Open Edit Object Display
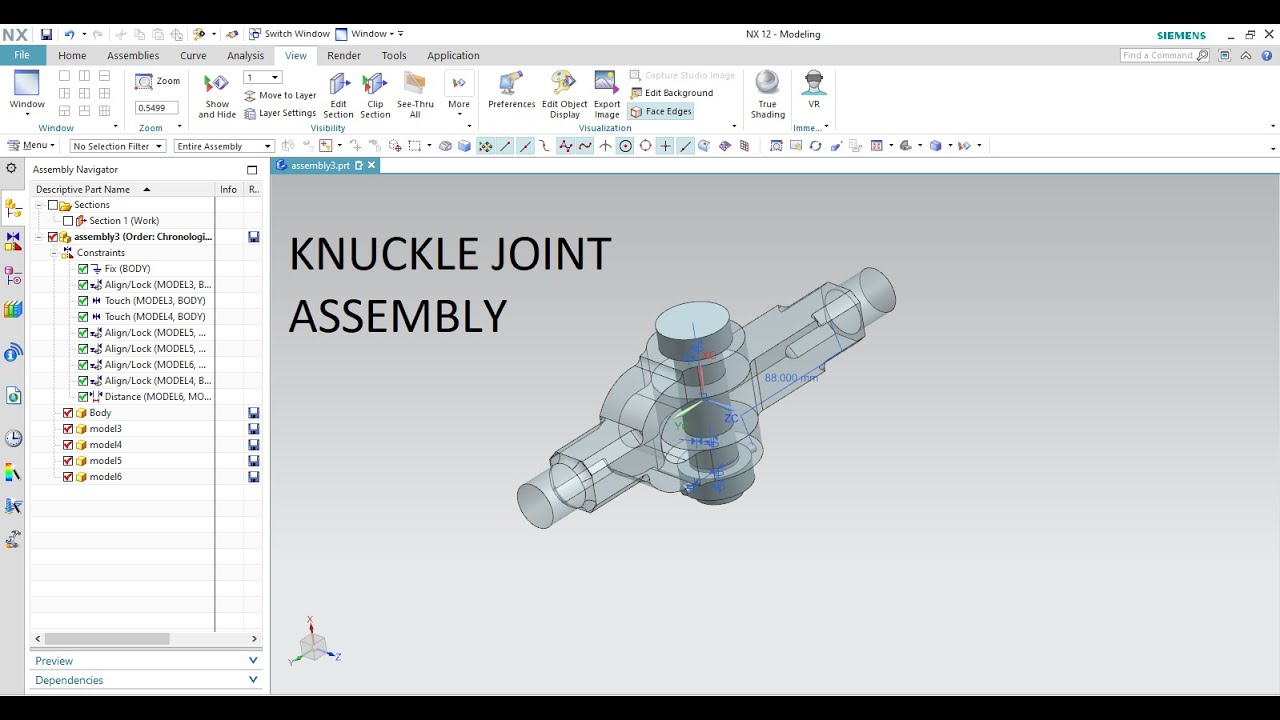The image size is (1280, 720). 565,96
